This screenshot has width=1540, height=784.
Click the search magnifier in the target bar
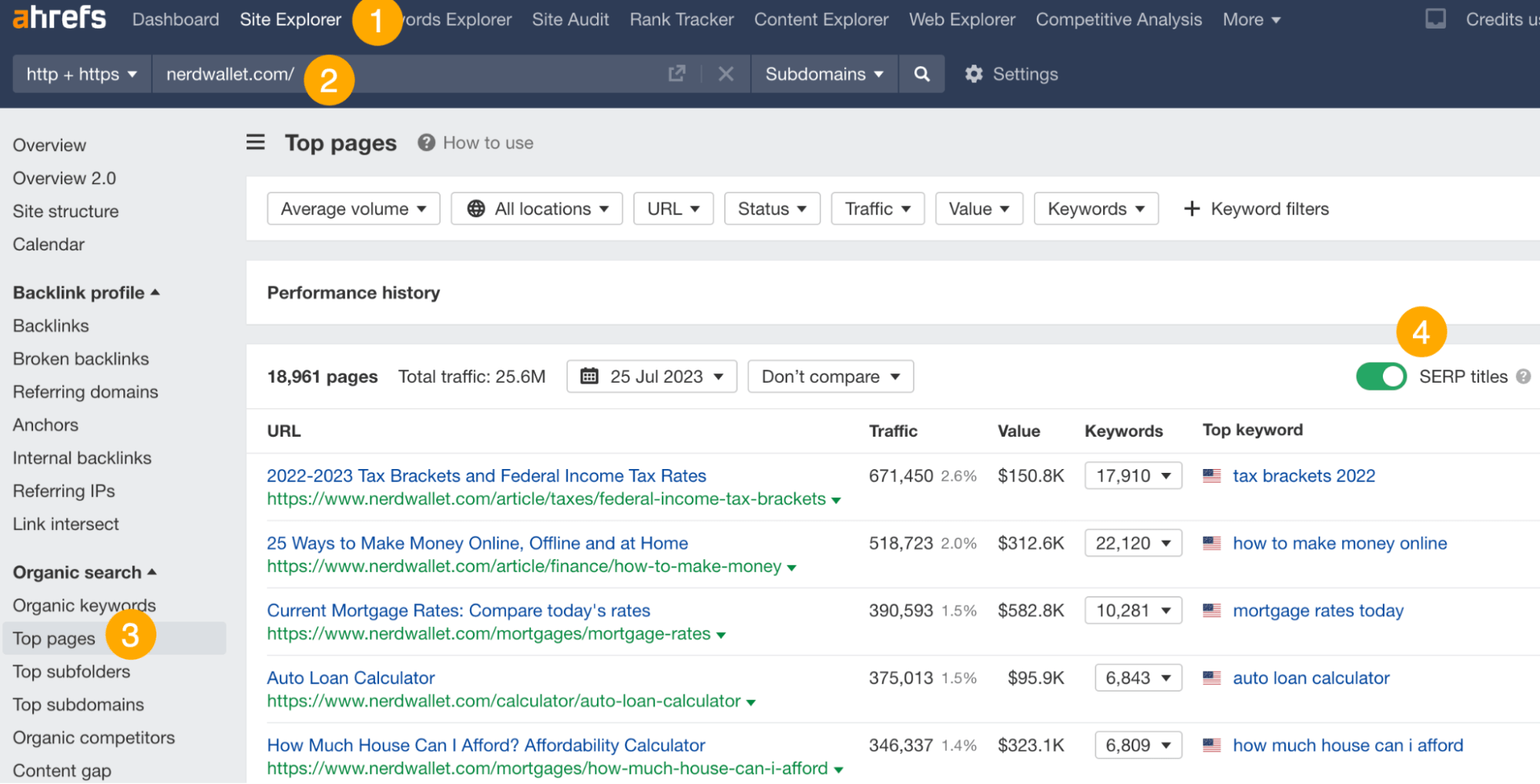point(921,73)
